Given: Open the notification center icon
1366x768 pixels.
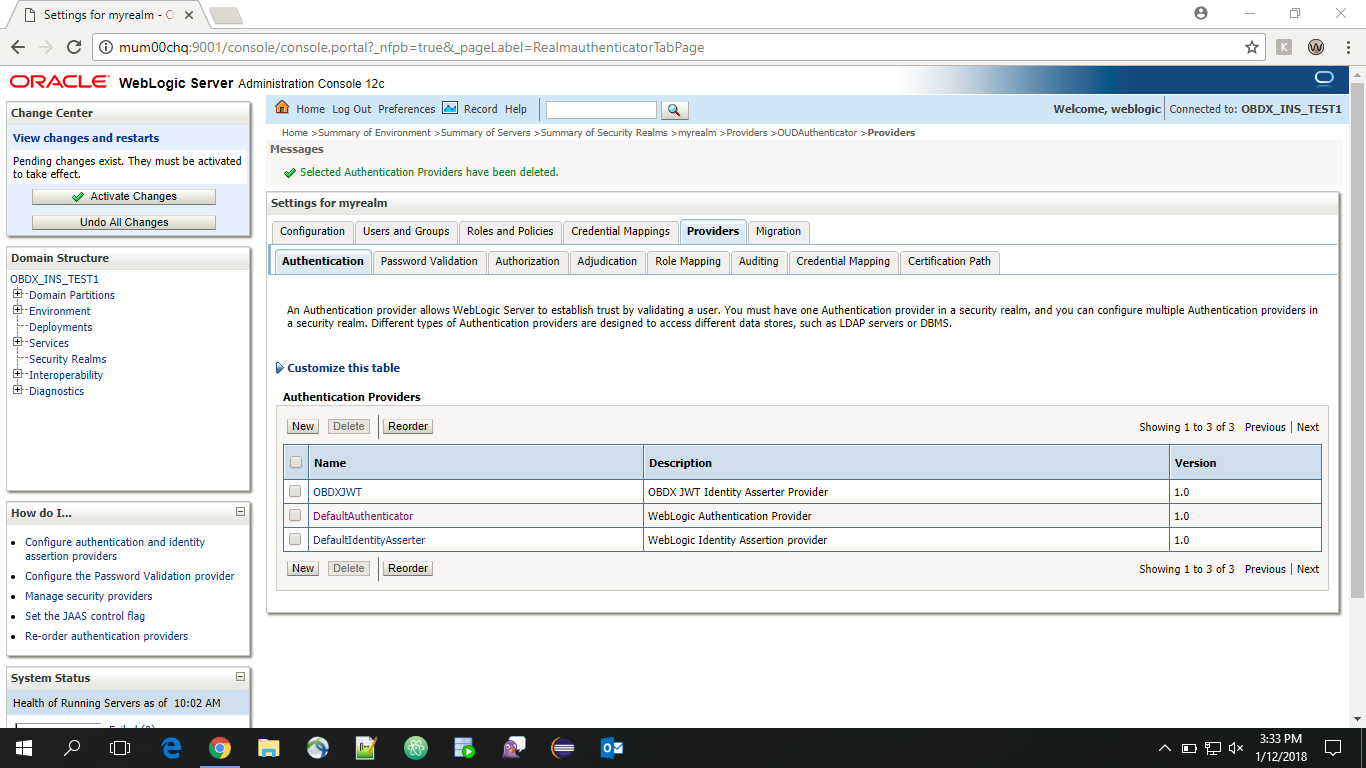Looking at the screenshot, I should pos(1333,748).
